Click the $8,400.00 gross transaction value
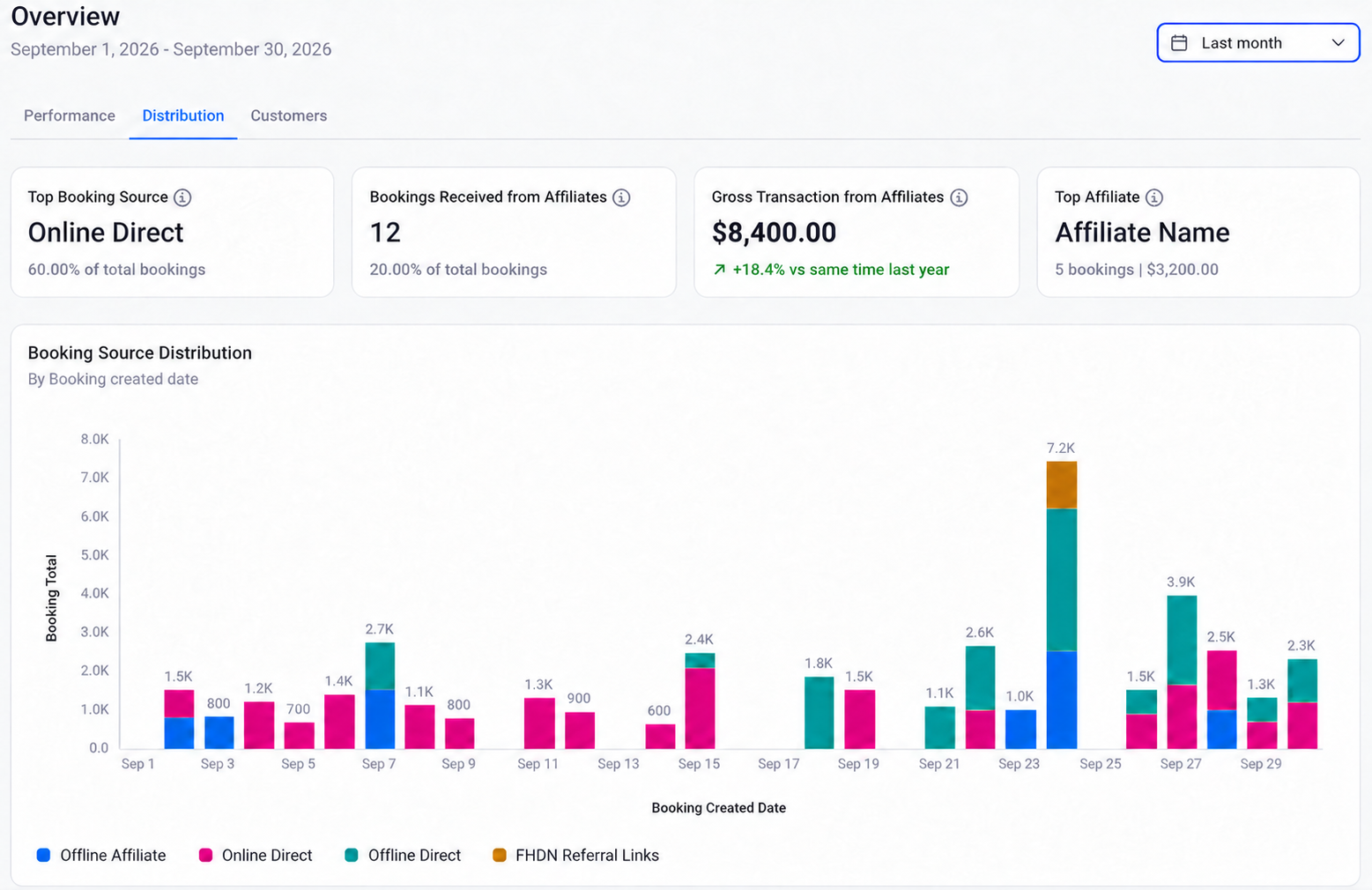The width and height of the screenshot is (1372, 890). (774, 233)
